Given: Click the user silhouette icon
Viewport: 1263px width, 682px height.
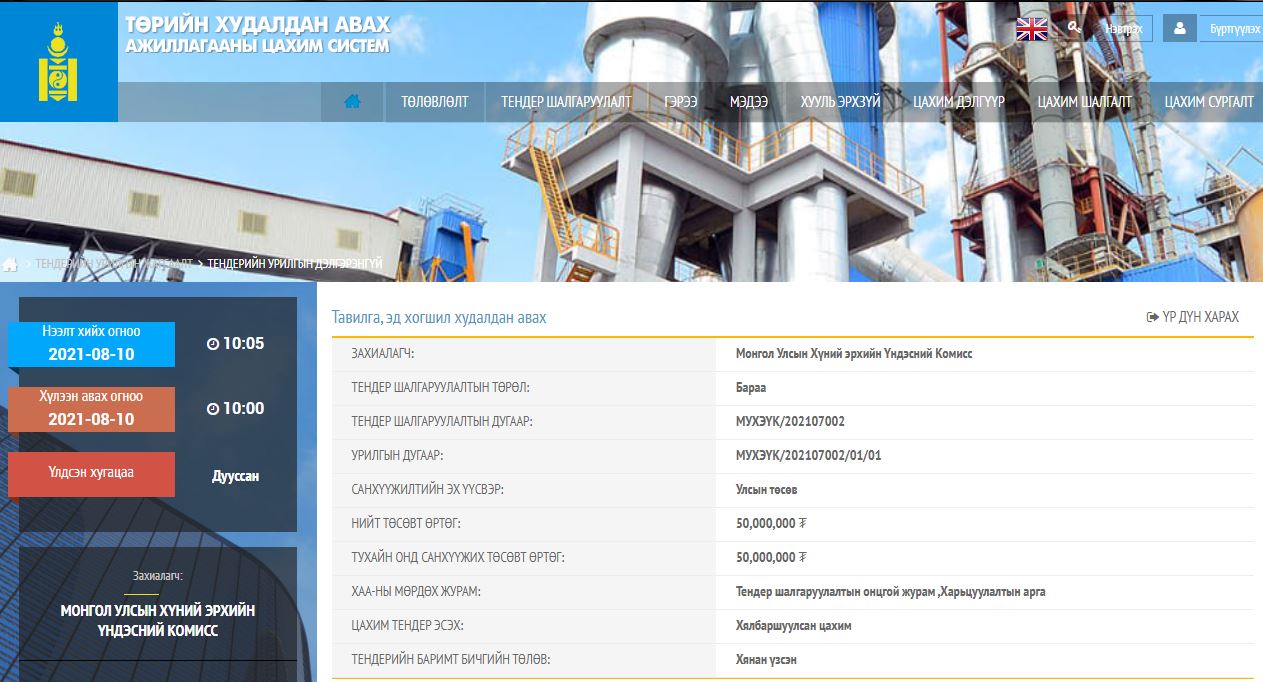Looking at the screenshot, I should tap(1179, 28).
